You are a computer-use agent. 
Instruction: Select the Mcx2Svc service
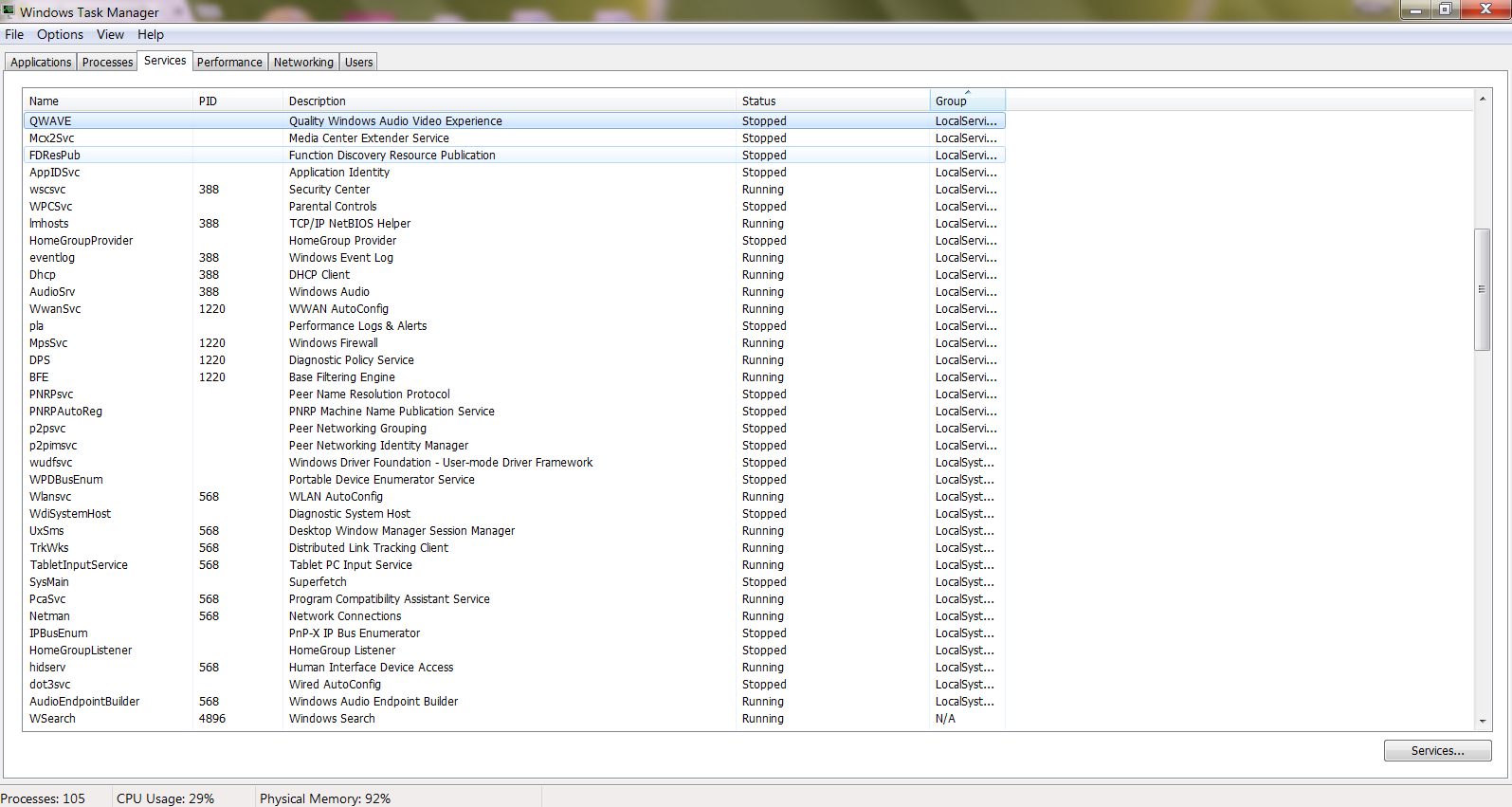click(x=514, y=138)
